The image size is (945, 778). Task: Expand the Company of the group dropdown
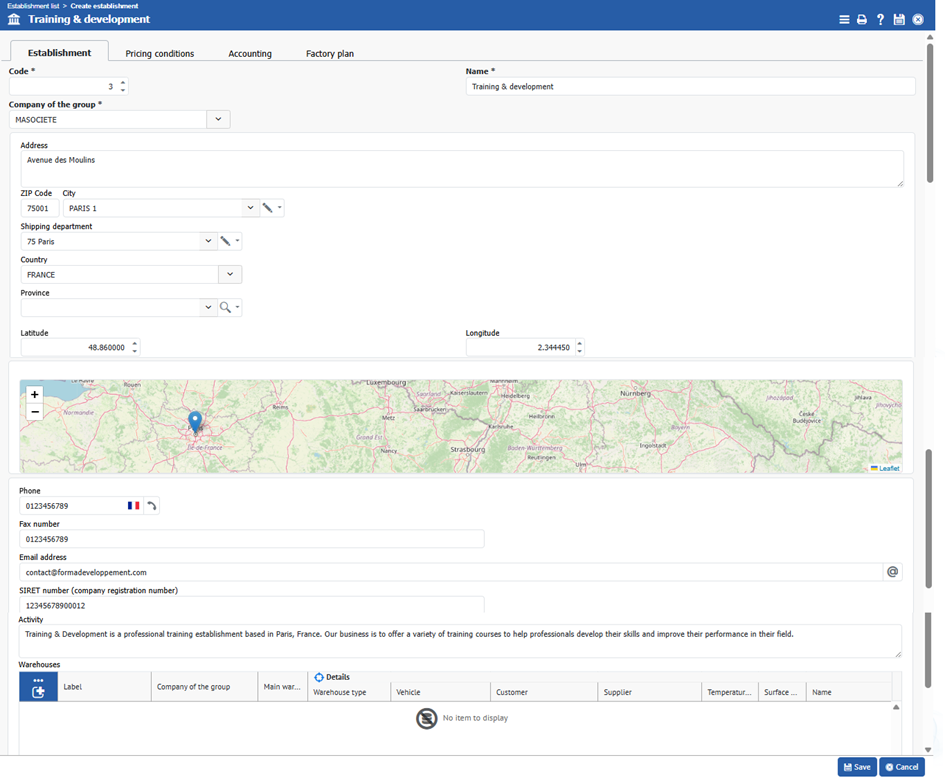click(x=218, y=120)
